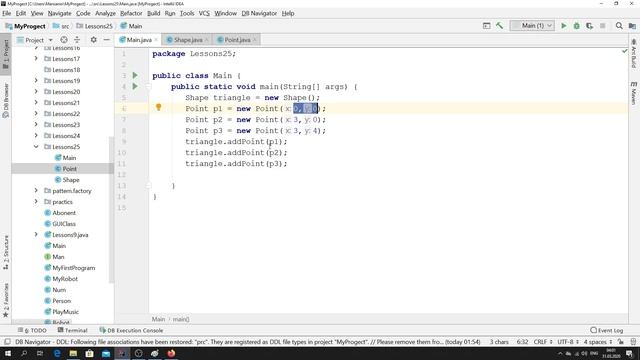Viewport: 640px width, 360px height.
Task: Expand the Lessons17 folder
Action: [36, 59]
